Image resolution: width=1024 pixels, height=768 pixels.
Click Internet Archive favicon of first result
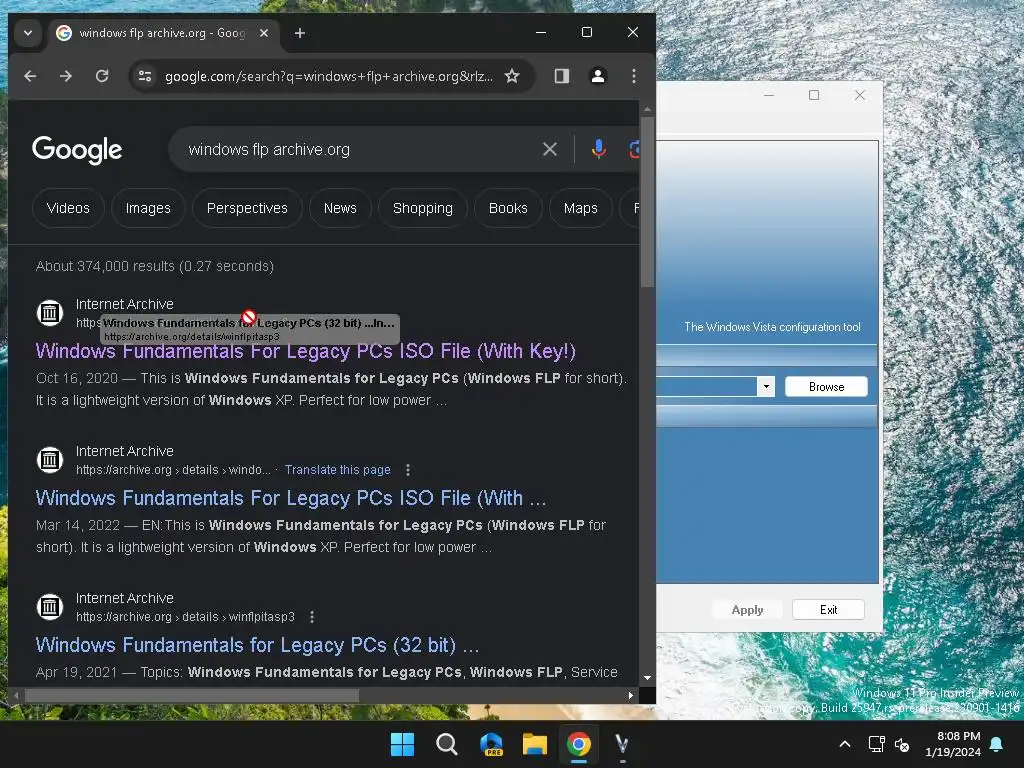pyautogui.click(x=50, y=313)
